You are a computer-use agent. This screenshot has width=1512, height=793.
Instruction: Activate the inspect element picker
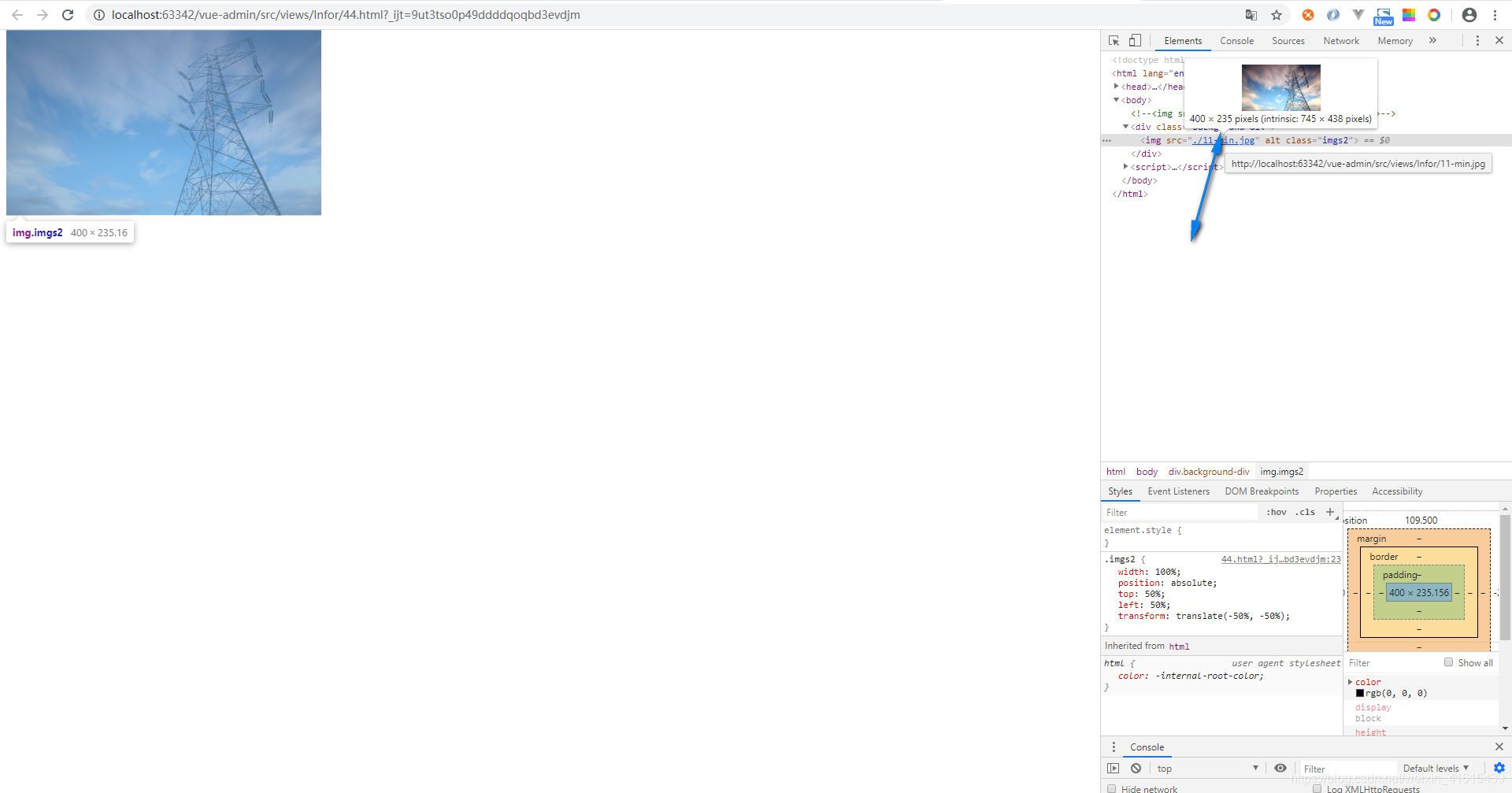click(x=1114, y=41)
